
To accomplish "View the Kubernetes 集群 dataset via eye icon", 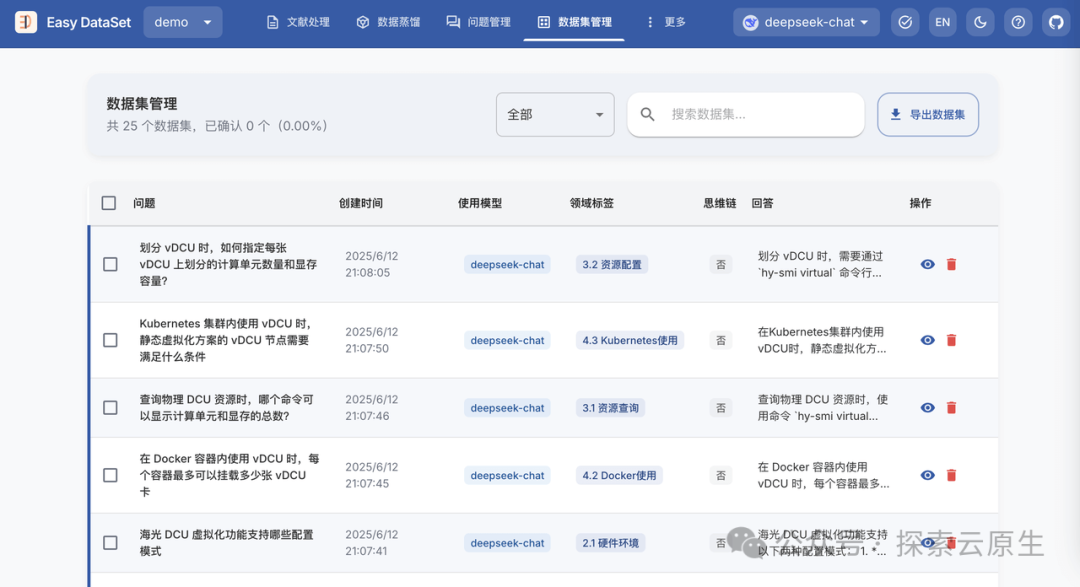I will click(927, 340).
